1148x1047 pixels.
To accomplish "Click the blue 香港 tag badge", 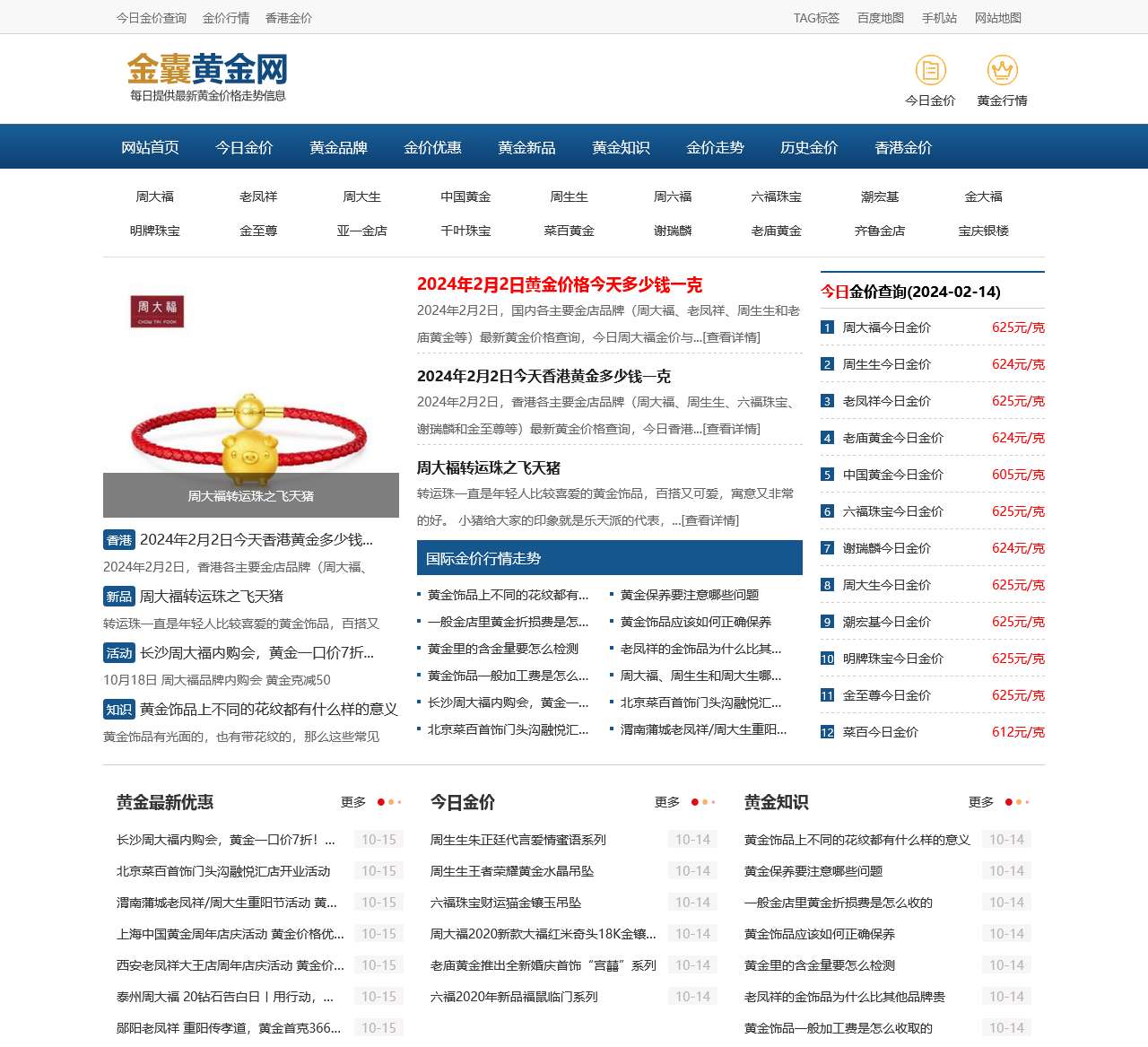I will click(x=118, y=540).
